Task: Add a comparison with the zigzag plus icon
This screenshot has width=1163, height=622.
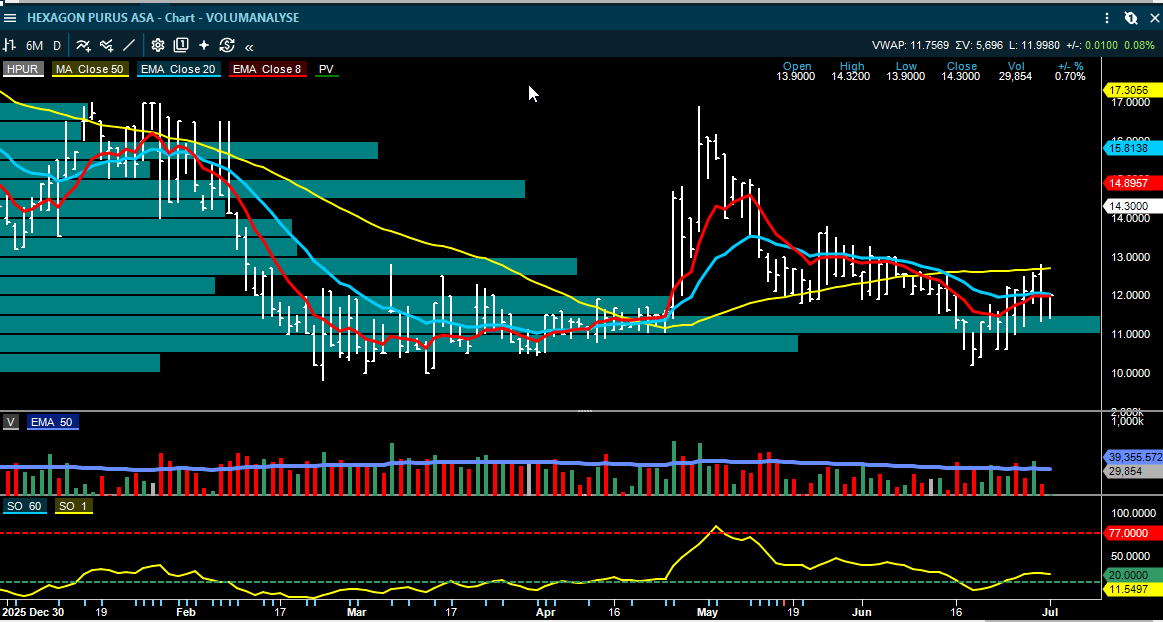Action: click(106, 45)
